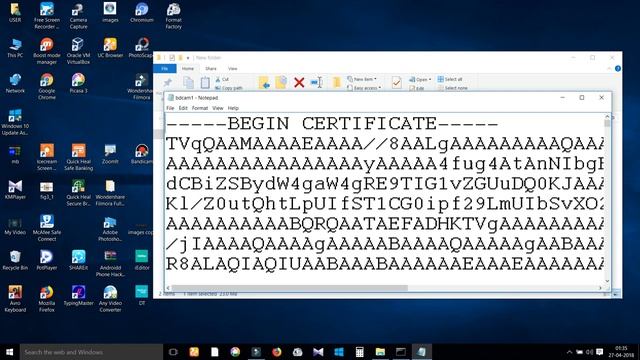The image size is (640, 360).
Task: Click the Rename icon in ribbon
Action: [x=317, y=83]
